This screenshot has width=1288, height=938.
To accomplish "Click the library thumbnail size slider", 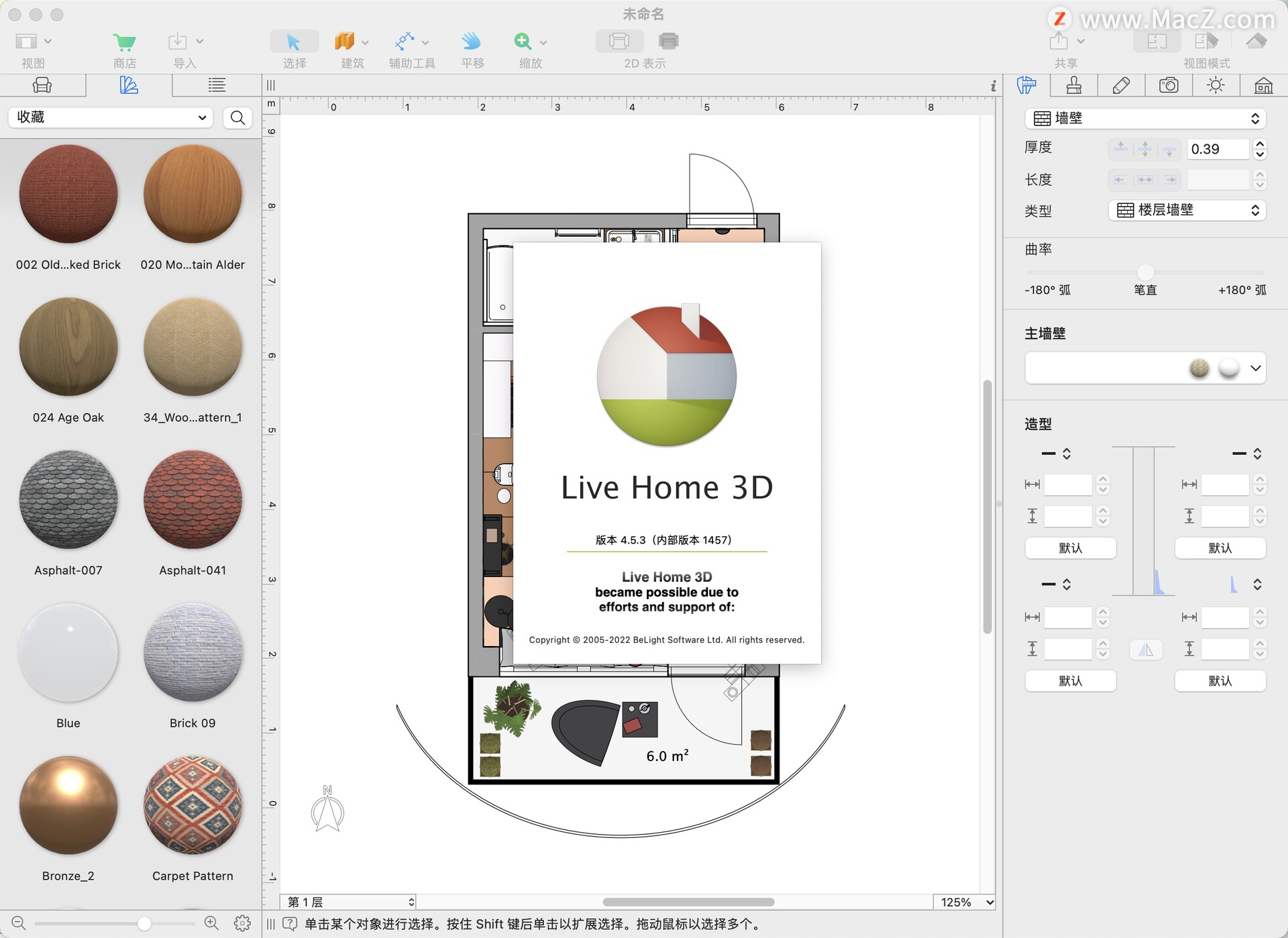I will point(144,923).
